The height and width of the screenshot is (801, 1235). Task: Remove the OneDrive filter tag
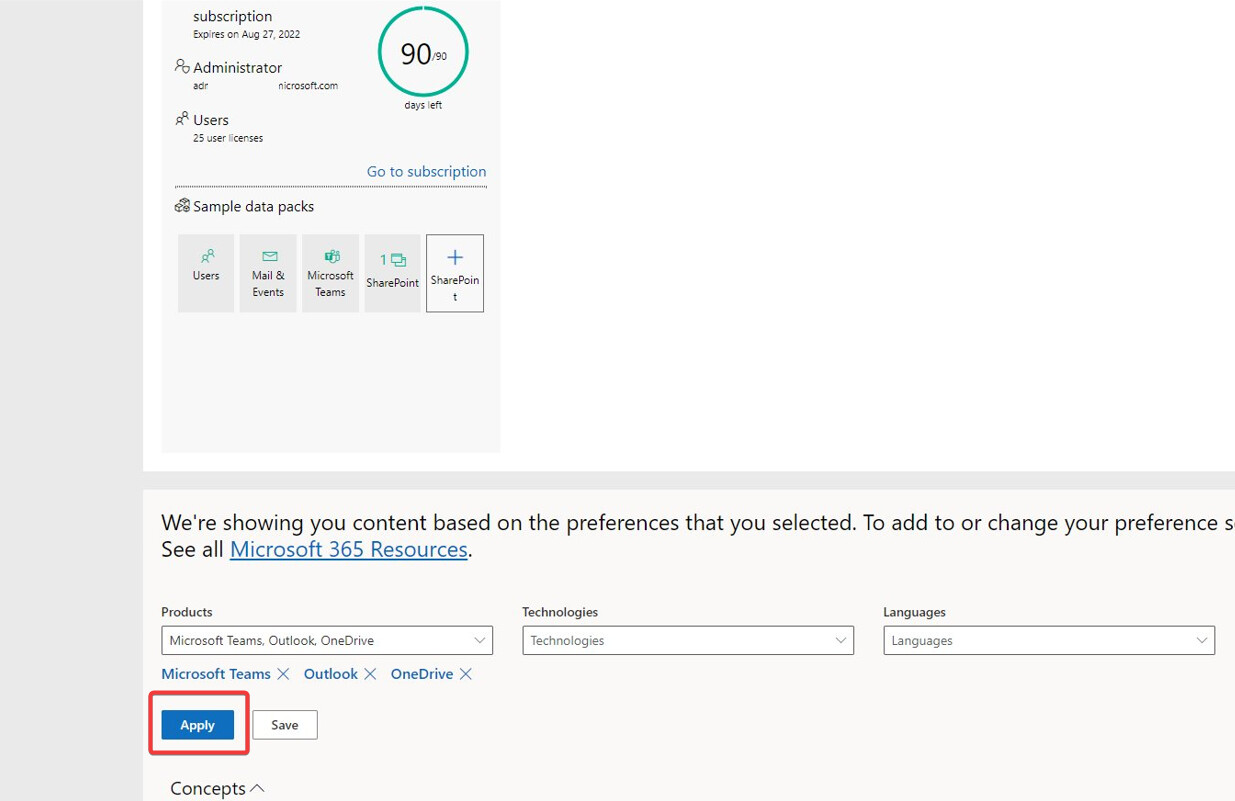coord(466,674)
